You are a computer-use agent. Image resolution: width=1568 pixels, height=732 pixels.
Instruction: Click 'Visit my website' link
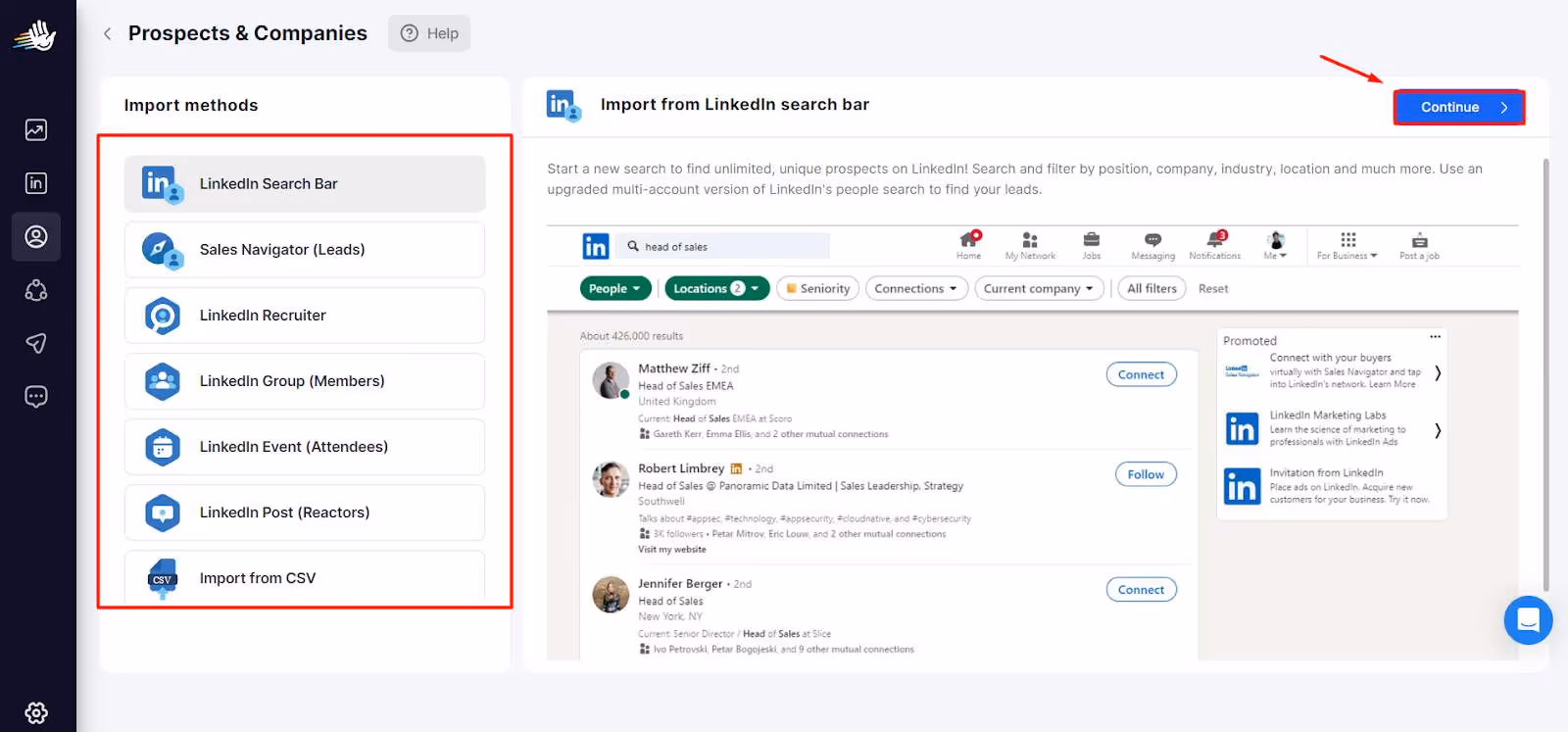point(672,550)
